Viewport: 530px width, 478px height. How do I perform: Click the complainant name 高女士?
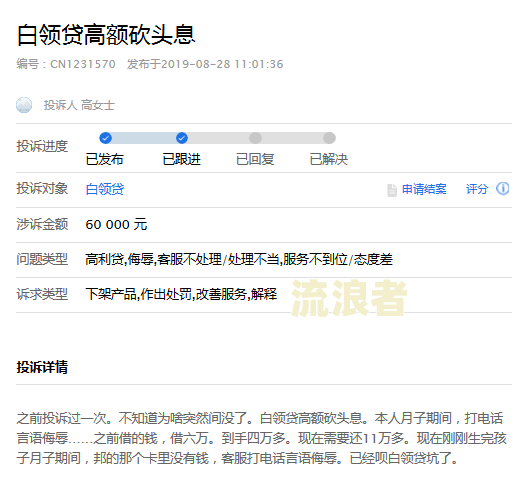click(x=98, y=105)
